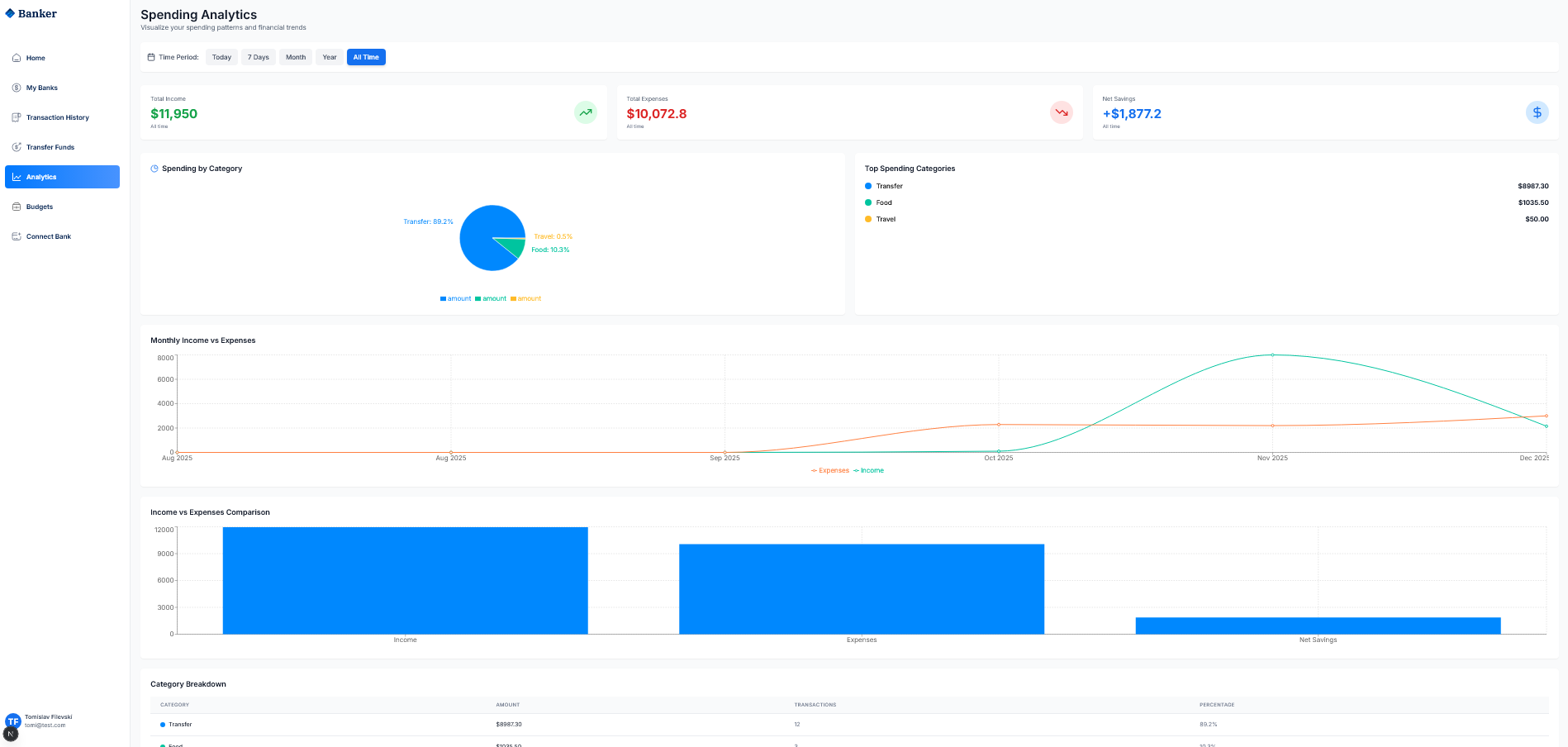Open the Analytics sidebar page
This screenshot has height=747, width=1568.
click(x=62, y=177)
